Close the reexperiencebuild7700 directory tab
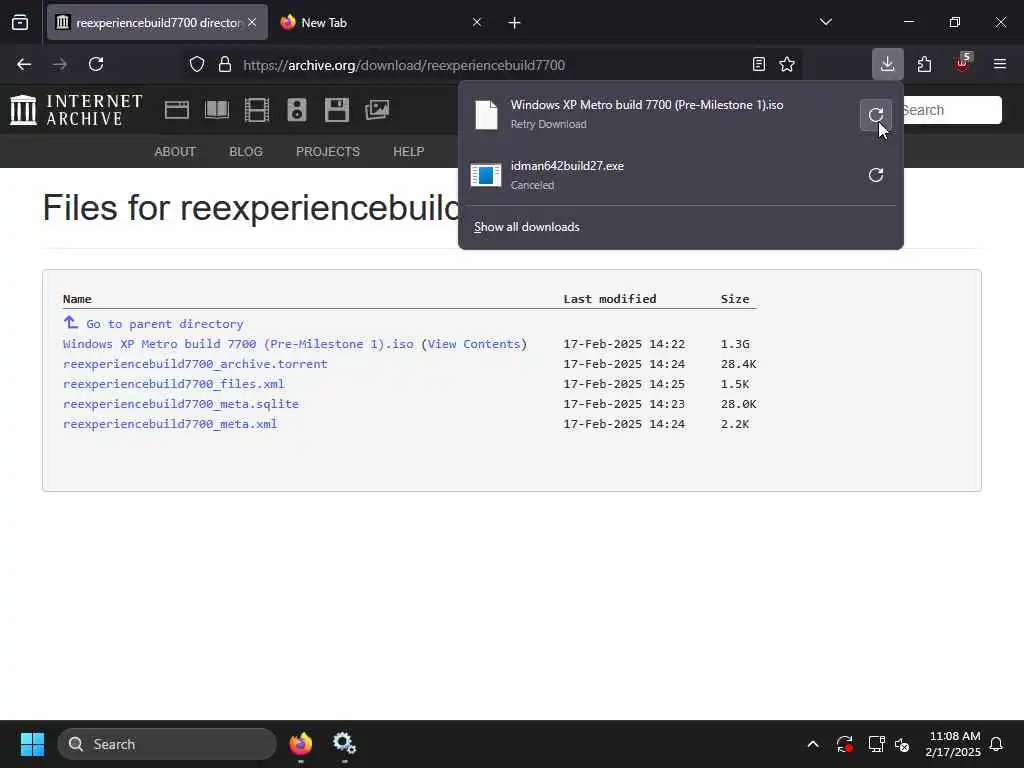The height and width of the screenshot is (768, 1024). click(x=252, y=22)
